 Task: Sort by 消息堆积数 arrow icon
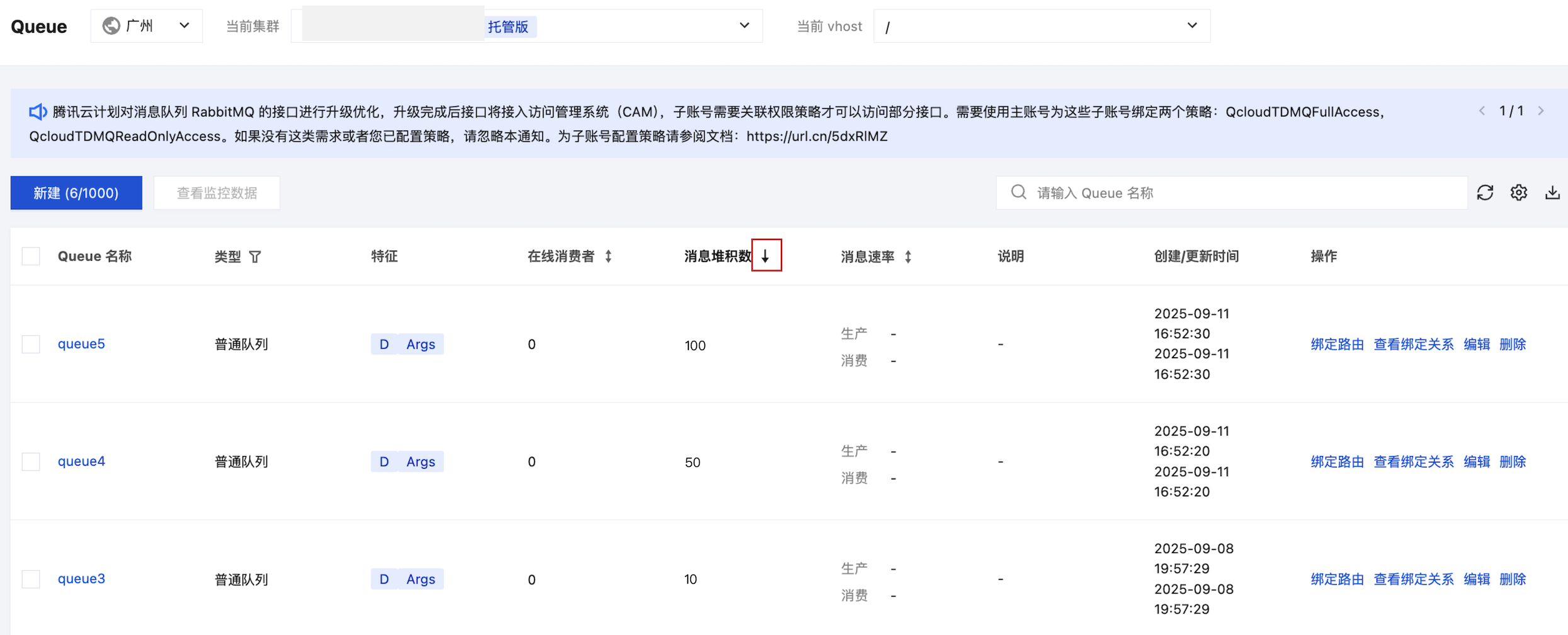[766, 256]
